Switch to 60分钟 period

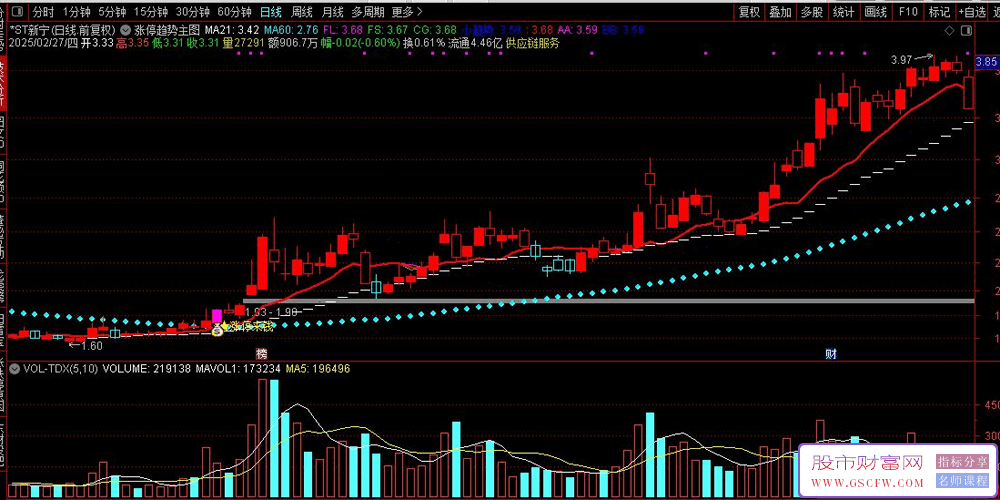point(234,11)
